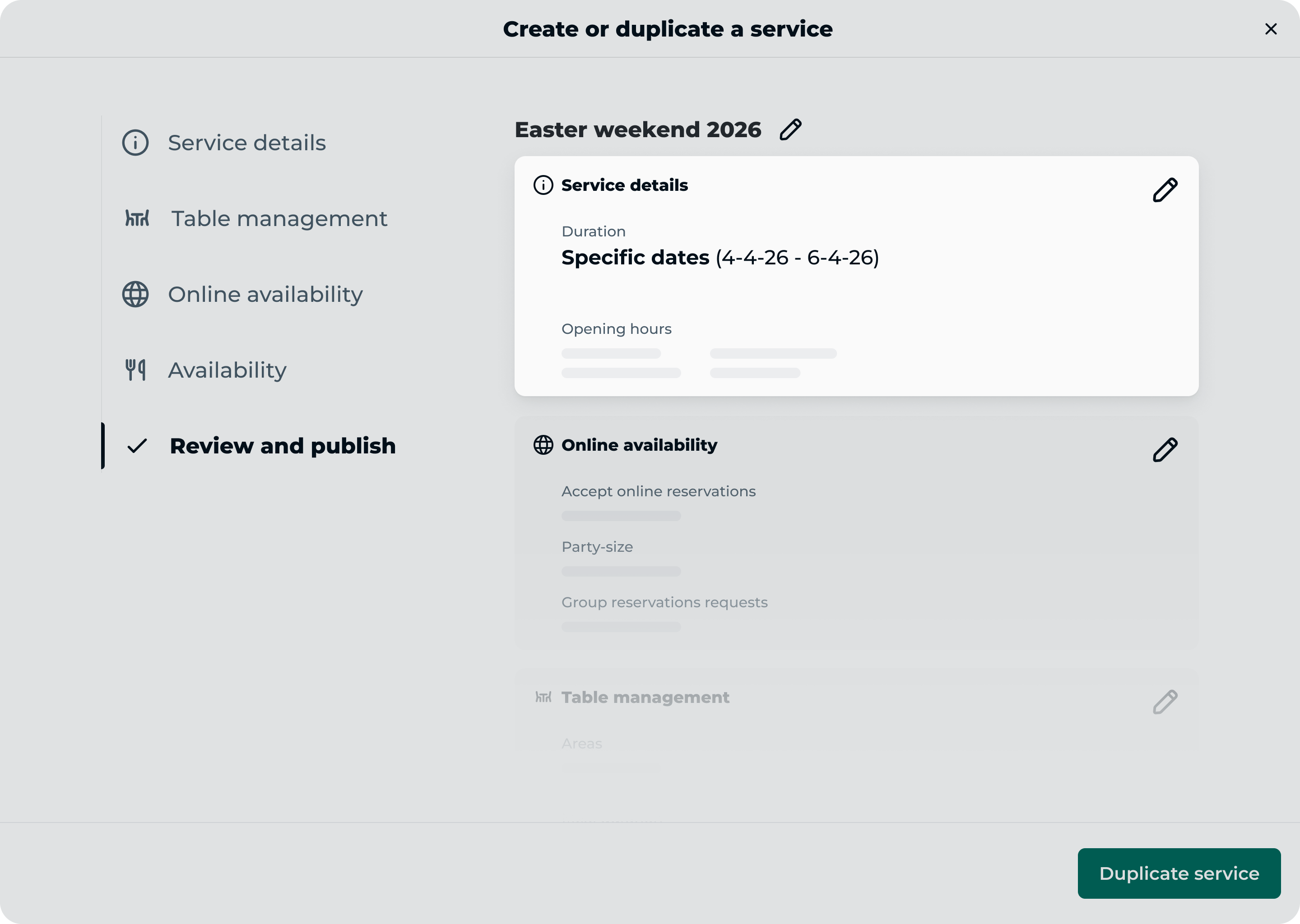Viewport: 1300px width, 924px height.
Task: Click the checkmark icon beside Review and publish
Action: click(x=136, y=446)
